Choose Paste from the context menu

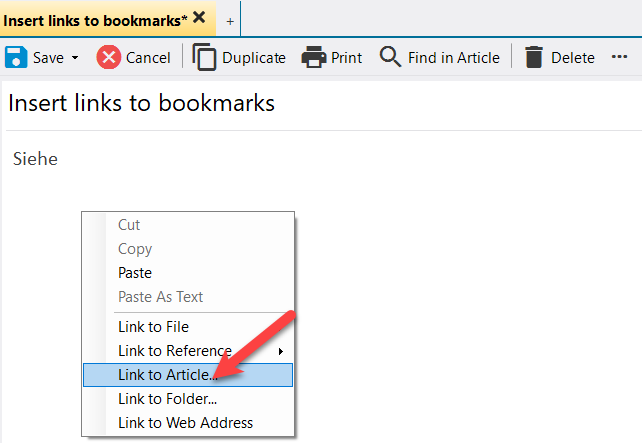[135, 273]
